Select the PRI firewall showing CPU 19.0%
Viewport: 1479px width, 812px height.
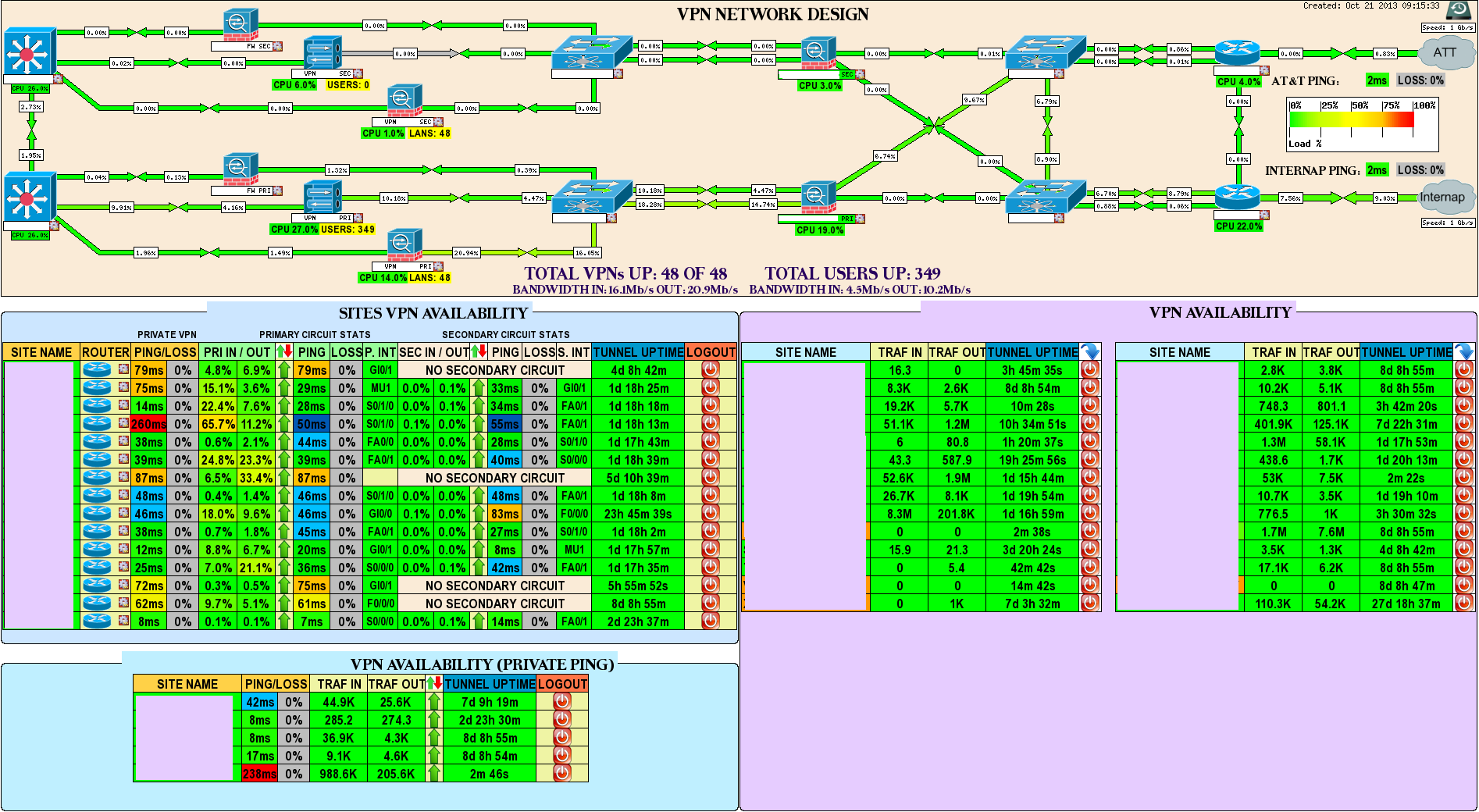pyautogui.click(x=818, y=198)
